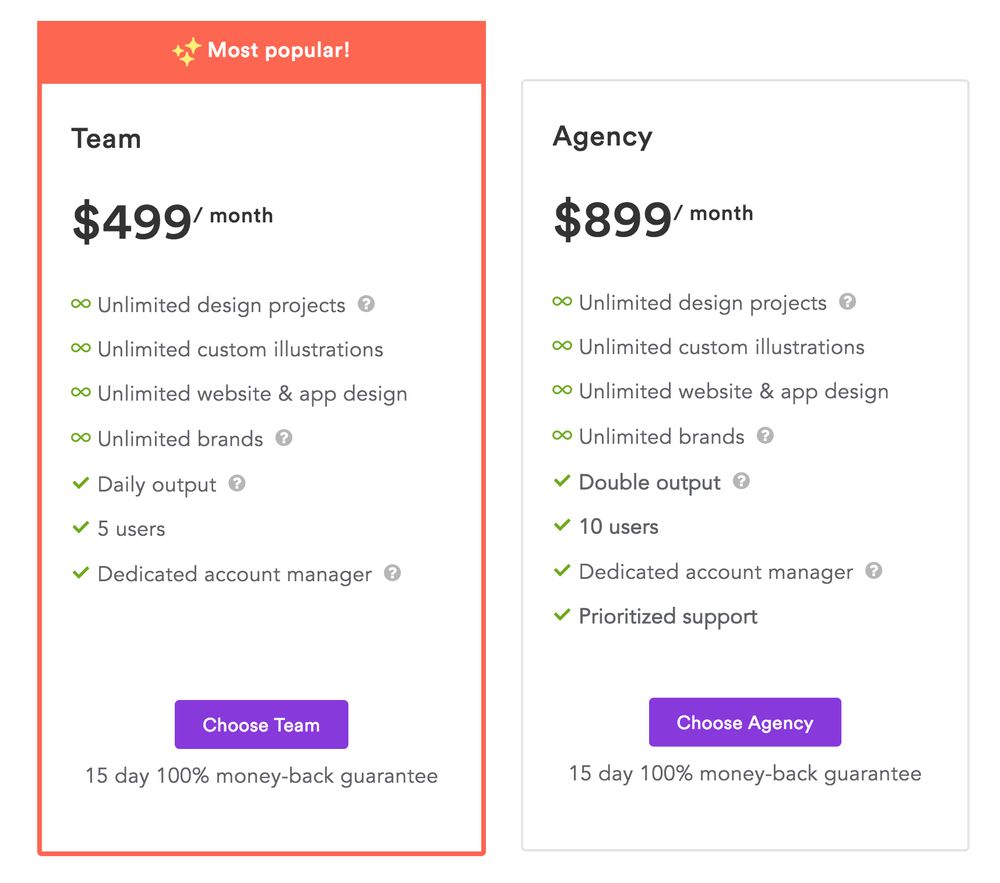The height and width of the screenshot is (883, 1000).
Task: Click Team plan money-back guarantee text
Action: tap(261, 776)
